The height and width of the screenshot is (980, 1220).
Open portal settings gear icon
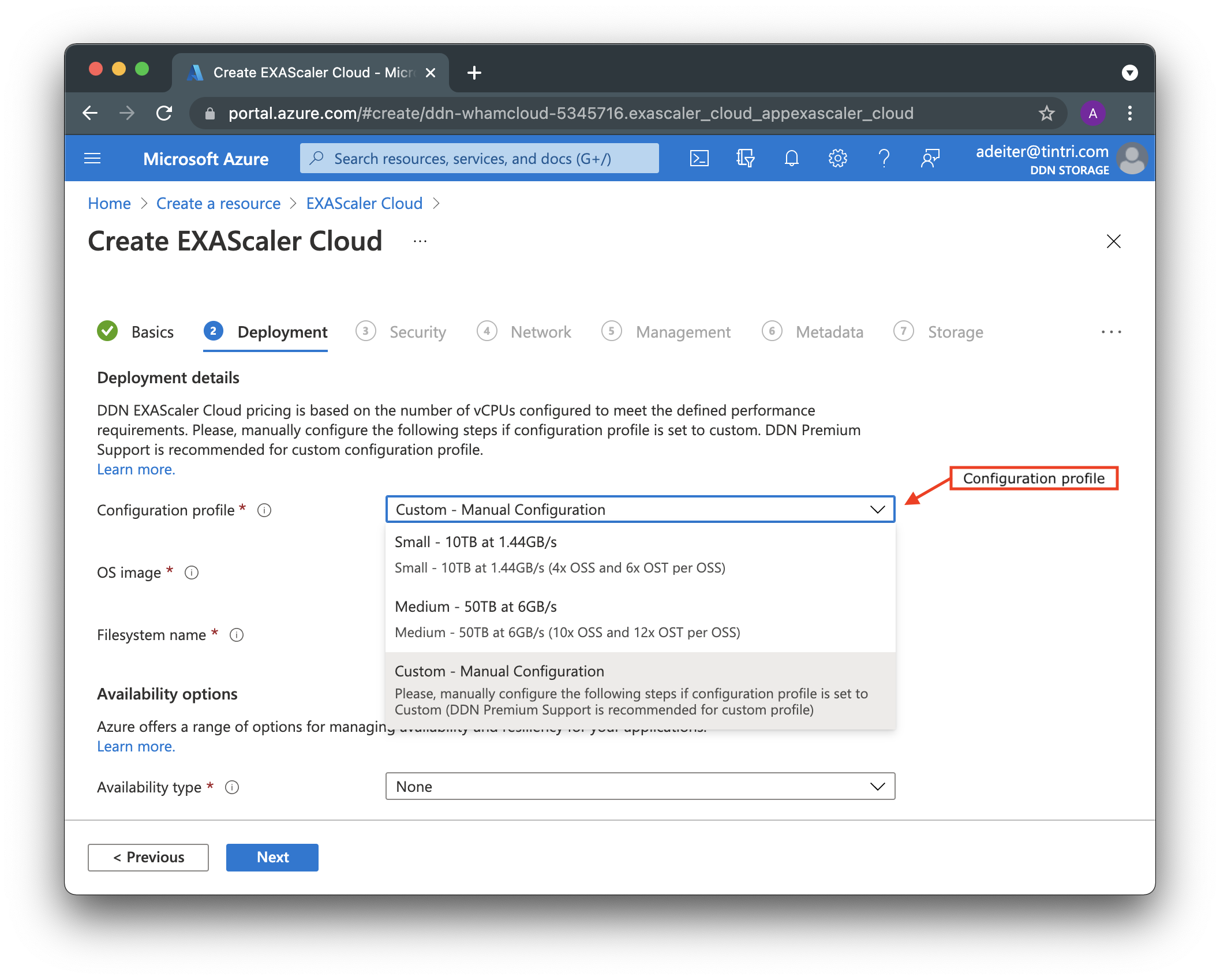point(837,158)
